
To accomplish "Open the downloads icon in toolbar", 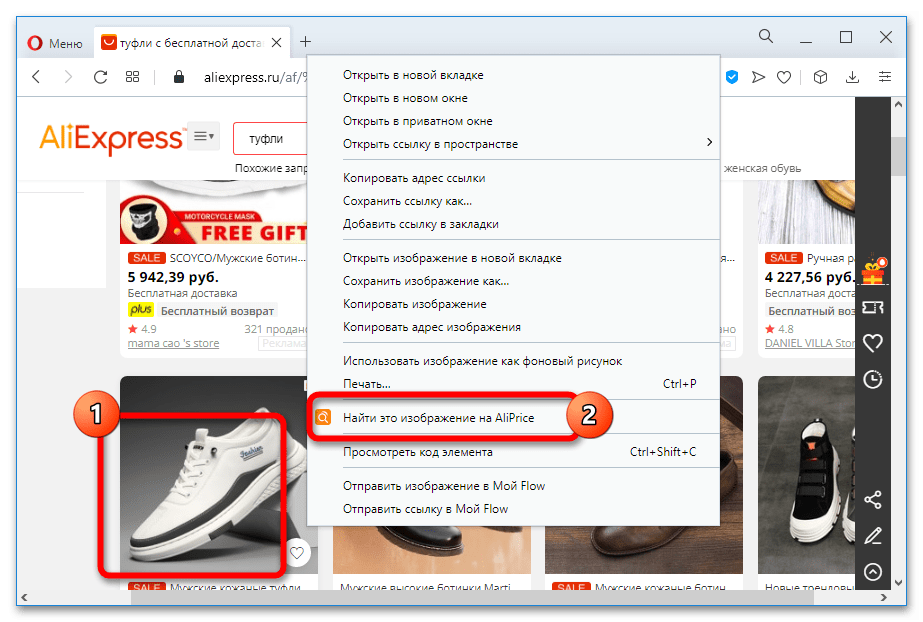I will coord(852,77).
